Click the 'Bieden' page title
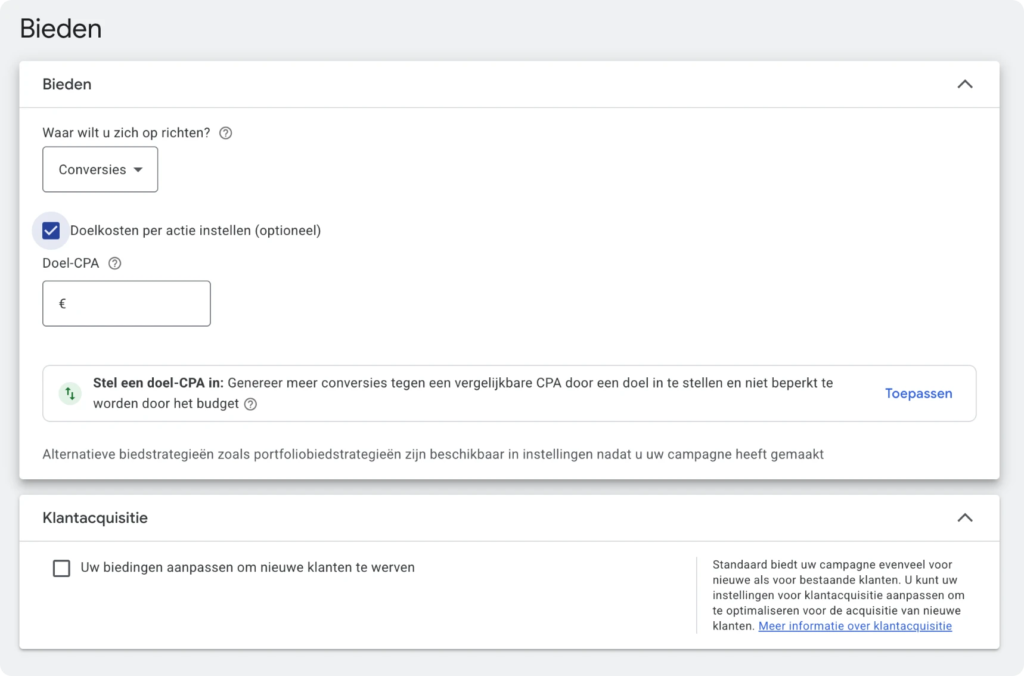This screenshot has height=676, width=1024. tap(61, 28)
